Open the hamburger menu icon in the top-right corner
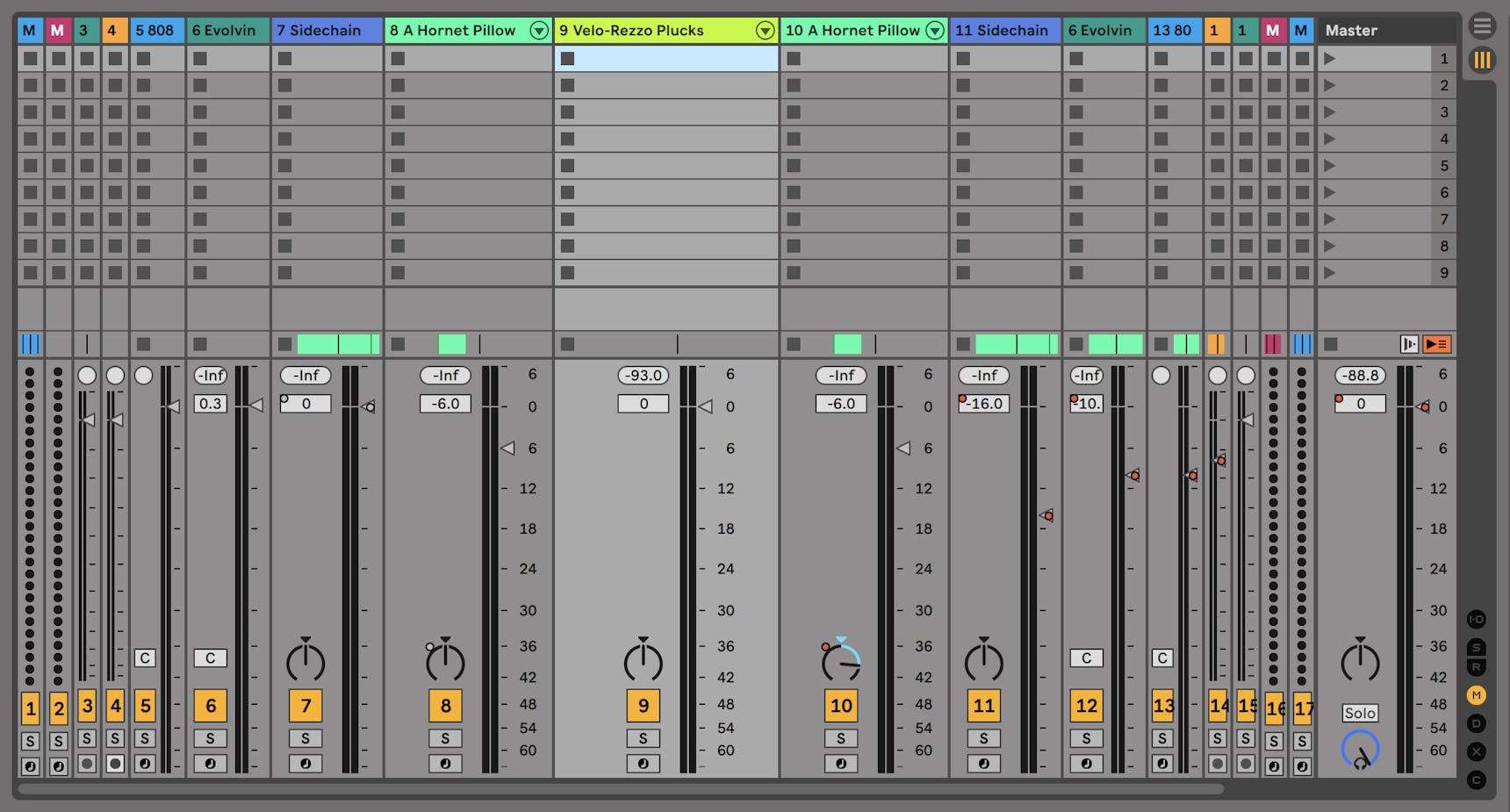This screenshot has width=1510, height=812. (x=1484, y=25)
